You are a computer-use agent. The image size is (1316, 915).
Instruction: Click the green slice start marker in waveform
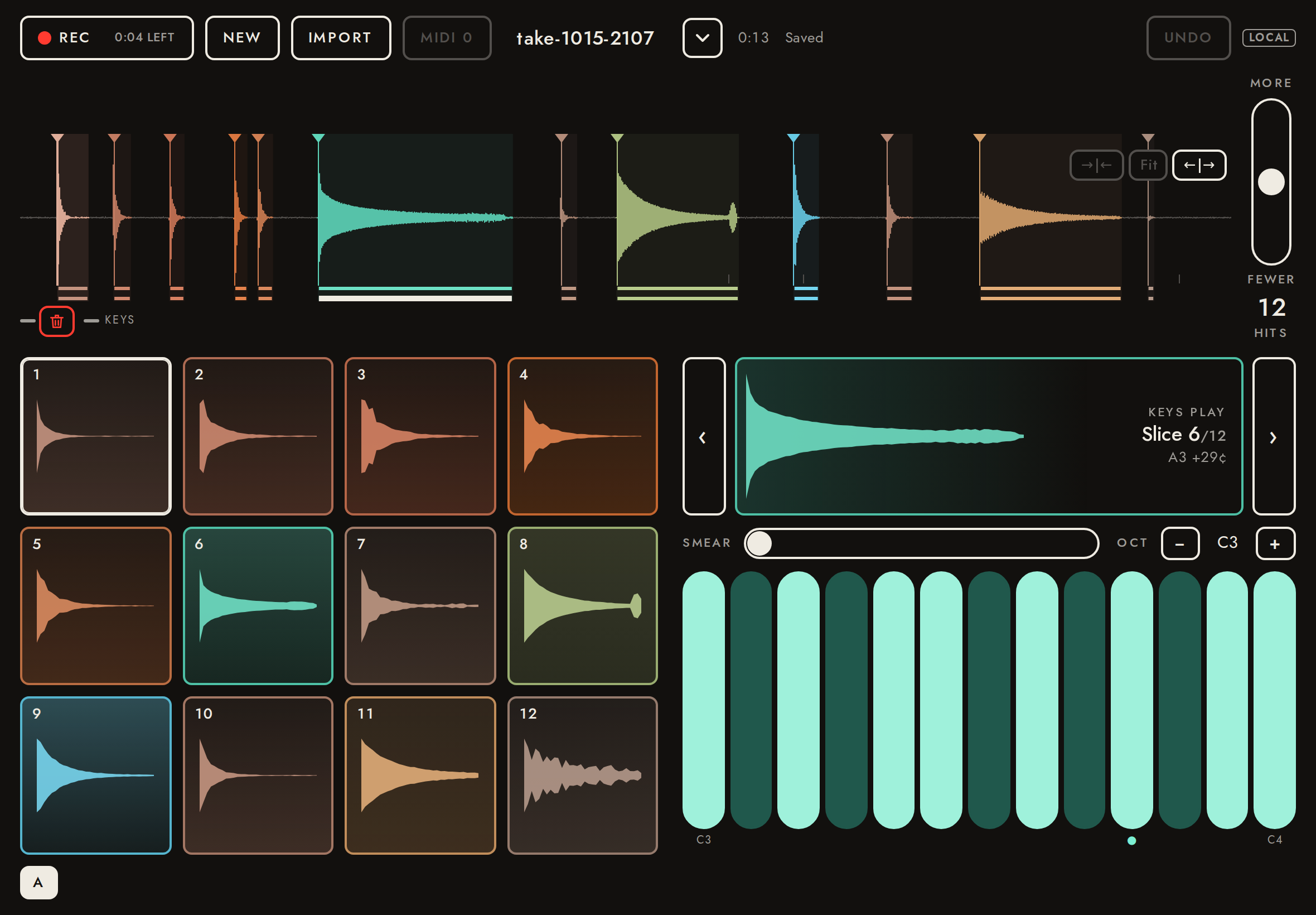pyautogui.click(x=617, y=138)
